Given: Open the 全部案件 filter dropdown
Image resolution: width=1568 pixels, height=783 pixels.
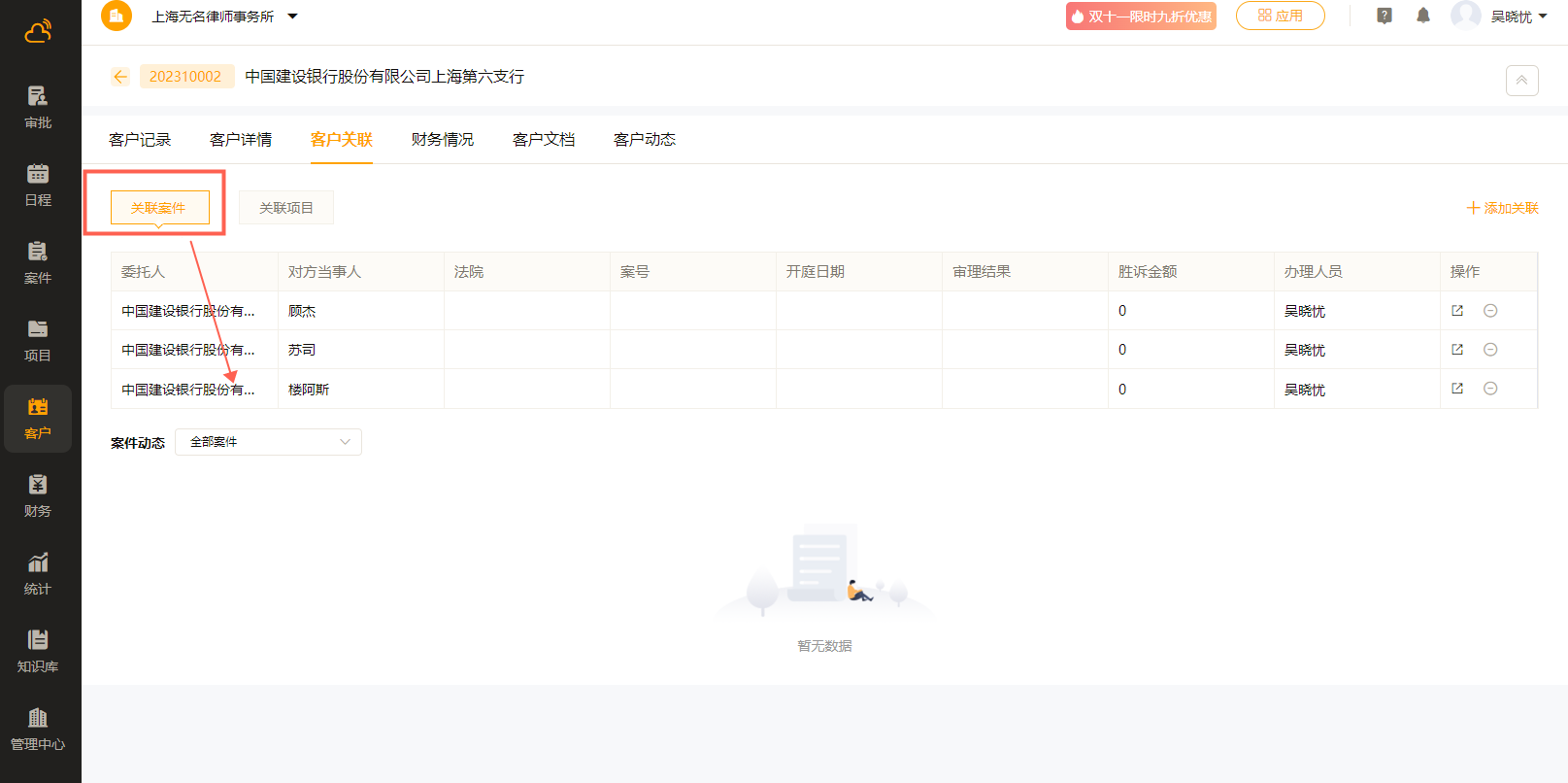Looking at the screenshot, I should click(x=268, y=442).
